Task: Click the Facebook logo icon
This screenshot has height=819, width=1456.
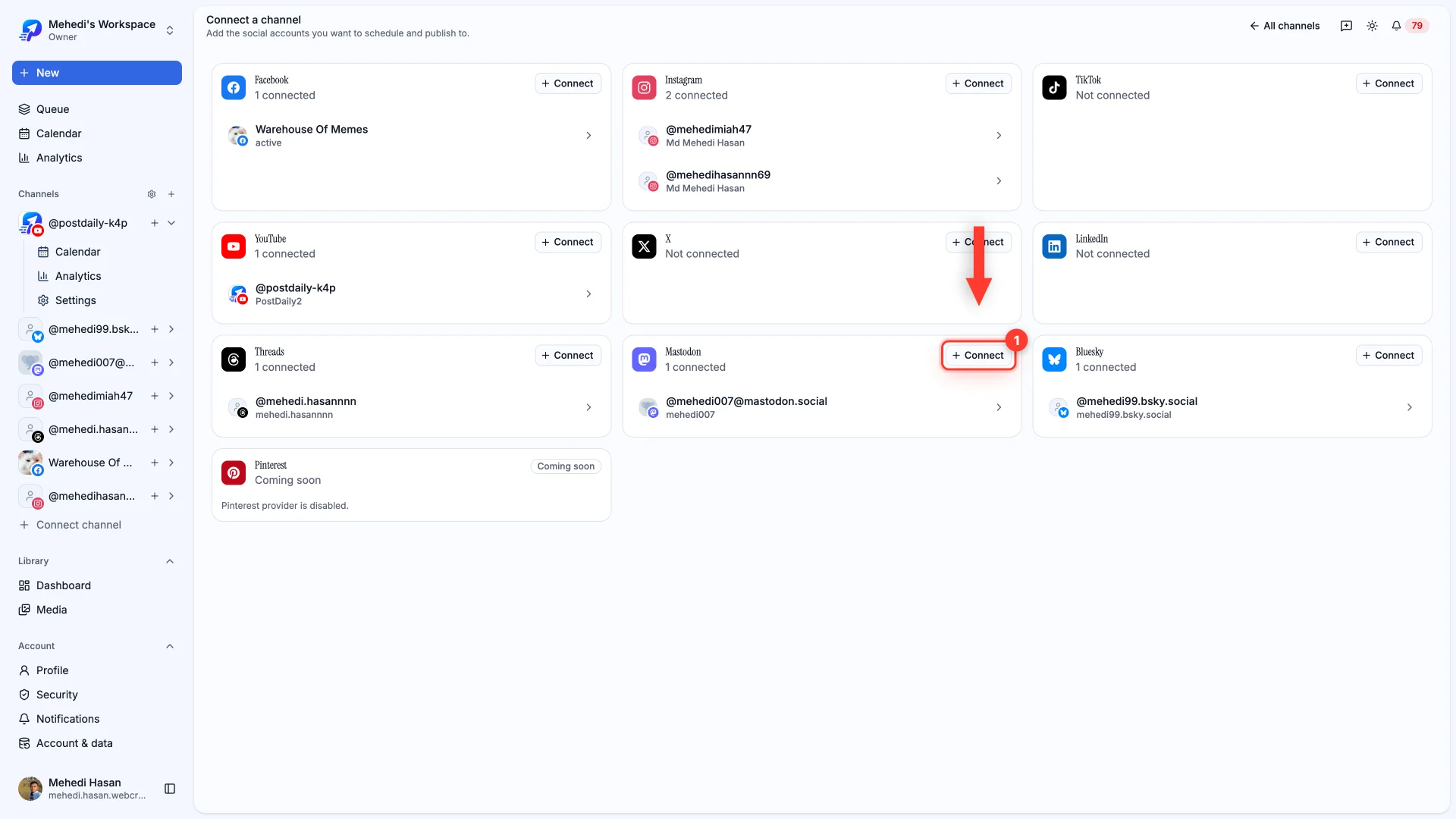Action: [234, 87]
